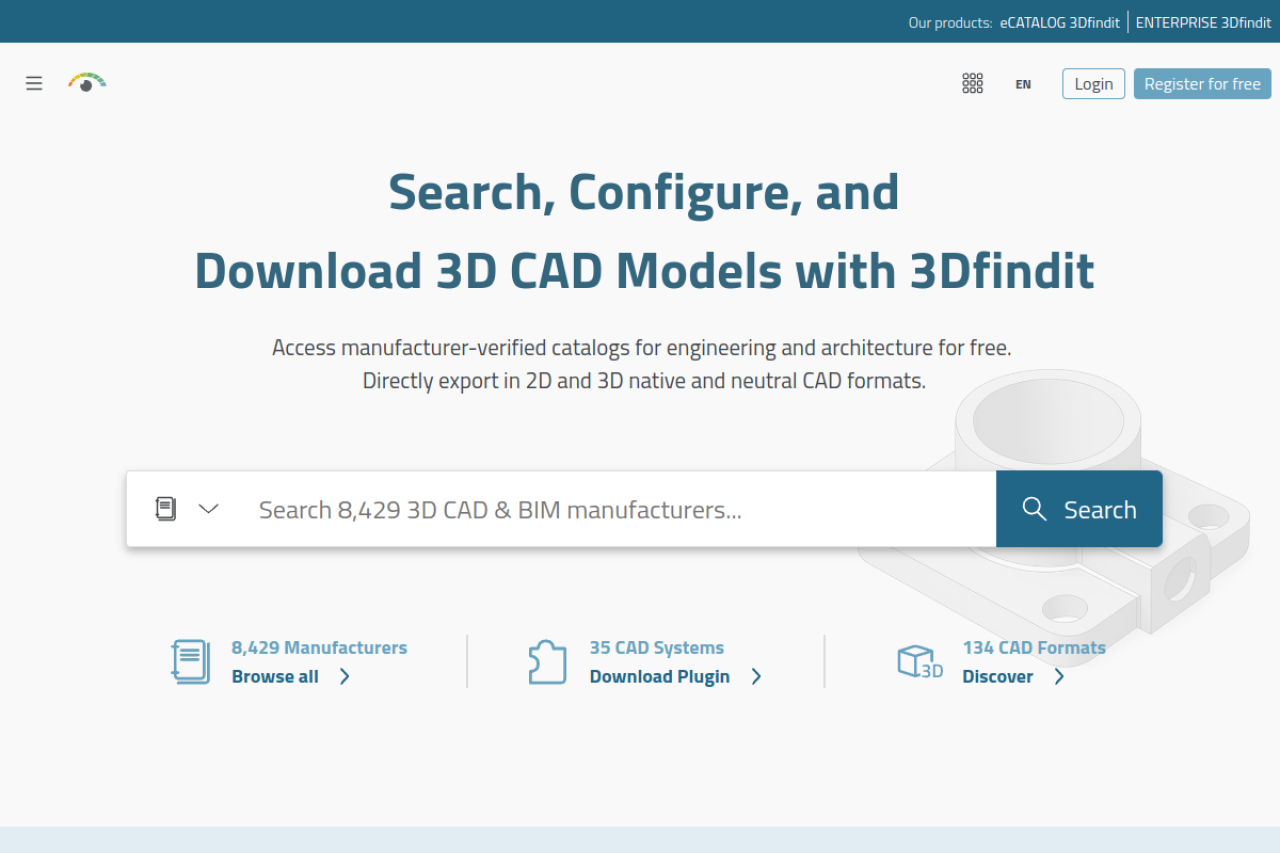Click the Login button

(1093, 84)
